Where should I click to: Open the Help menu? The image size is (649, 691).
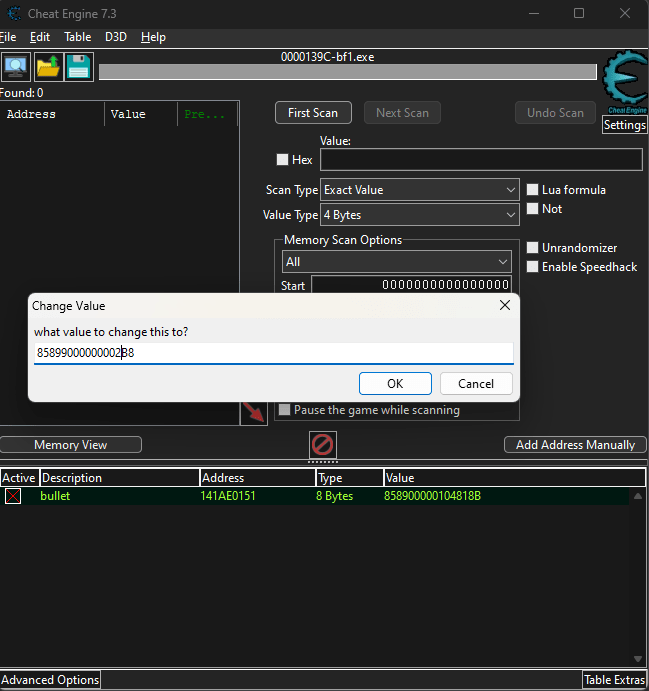[153, 37]
